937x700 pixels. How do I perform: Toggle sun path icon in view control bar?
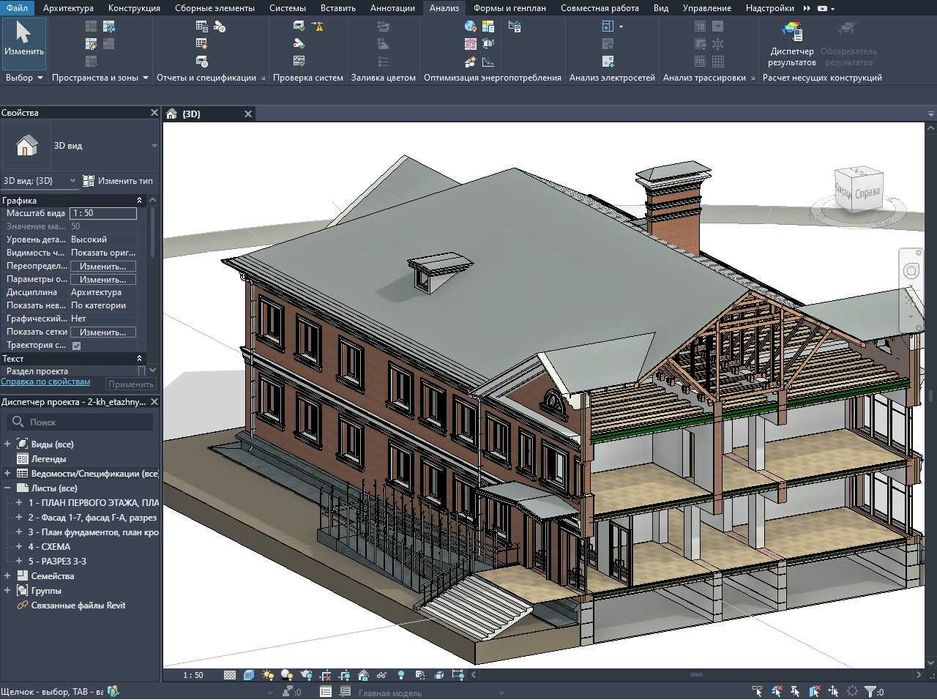(268, 675)
